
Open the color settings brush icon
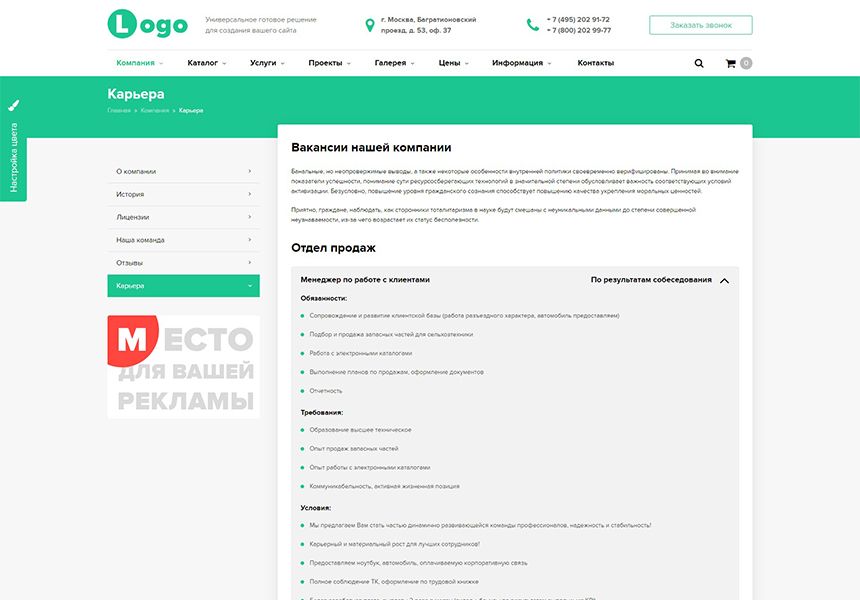click(x=14, y=105)
